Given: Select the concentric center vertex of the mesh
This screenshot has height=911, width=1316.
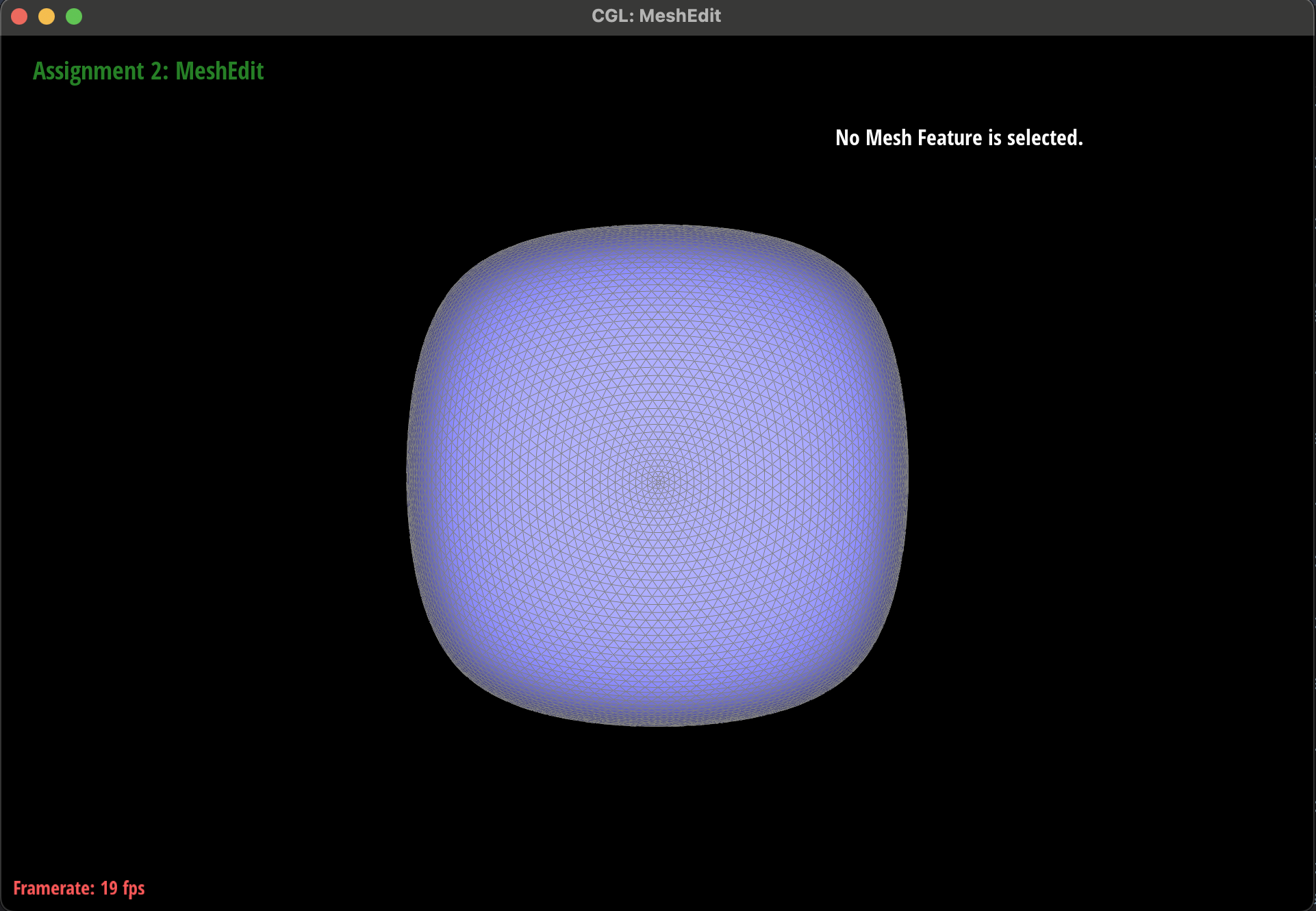Looking at the screenshot, I should 658,482.
